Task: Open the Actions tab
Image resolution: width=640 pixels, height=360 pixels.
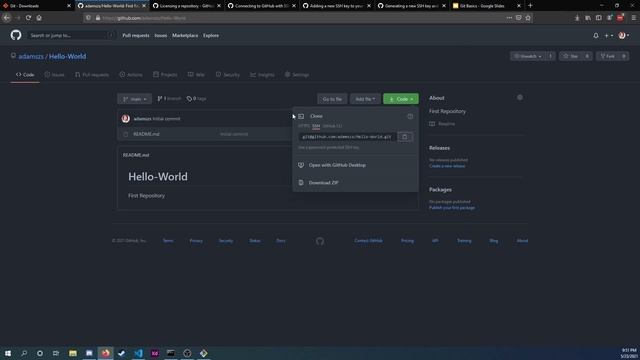Action: (x=131, y=75)
